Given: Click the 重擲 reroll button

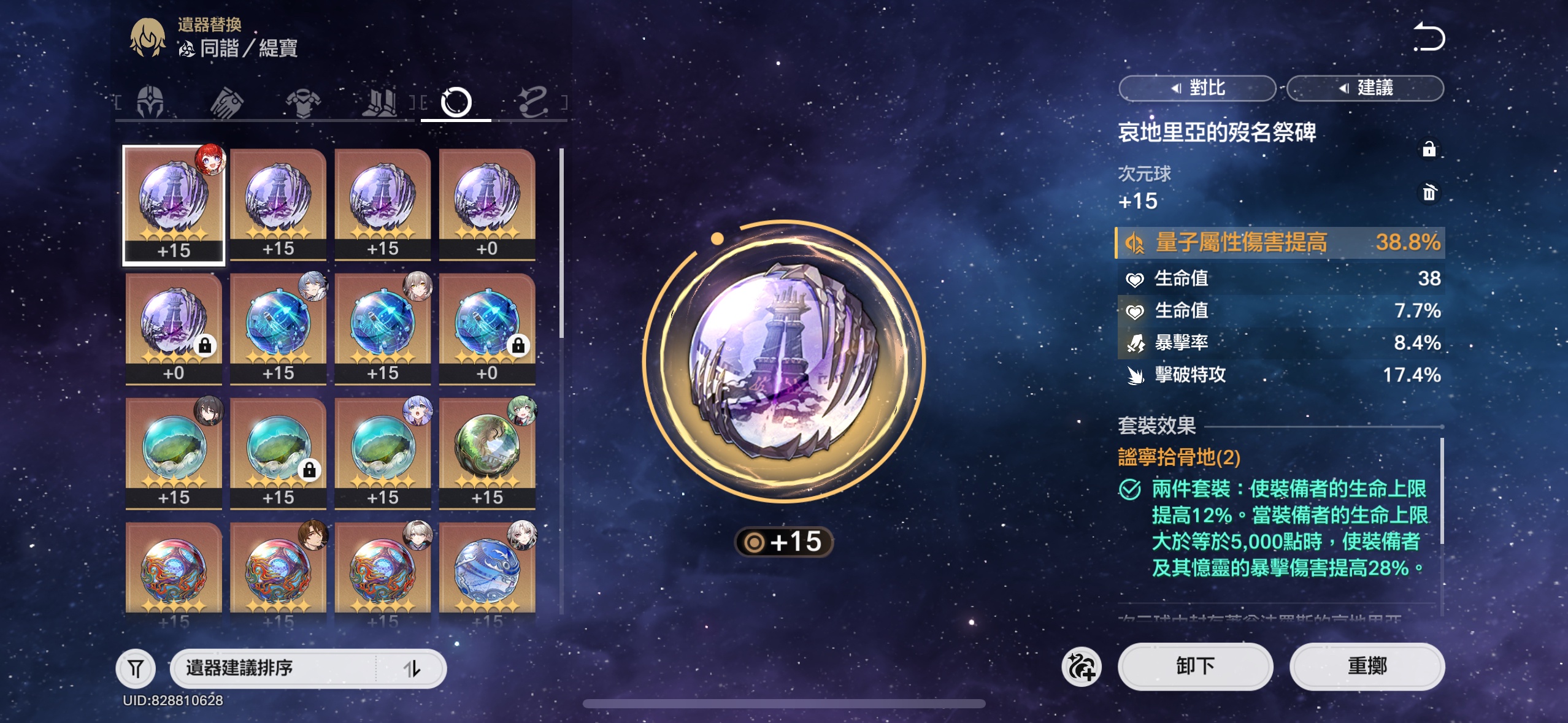Looking at the screenshot, I should pyautogui.click(x=1367, y=666).
